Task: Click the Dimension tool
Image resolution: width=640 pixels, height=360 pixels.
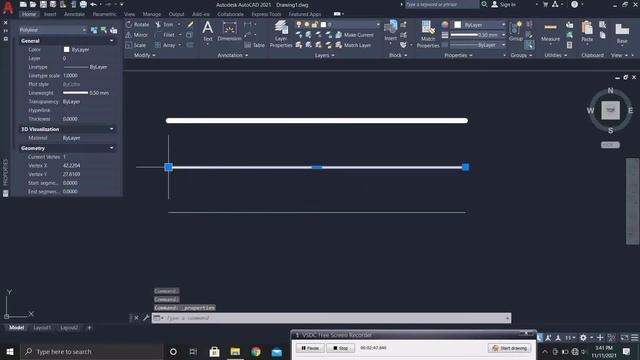Action: 229,31
